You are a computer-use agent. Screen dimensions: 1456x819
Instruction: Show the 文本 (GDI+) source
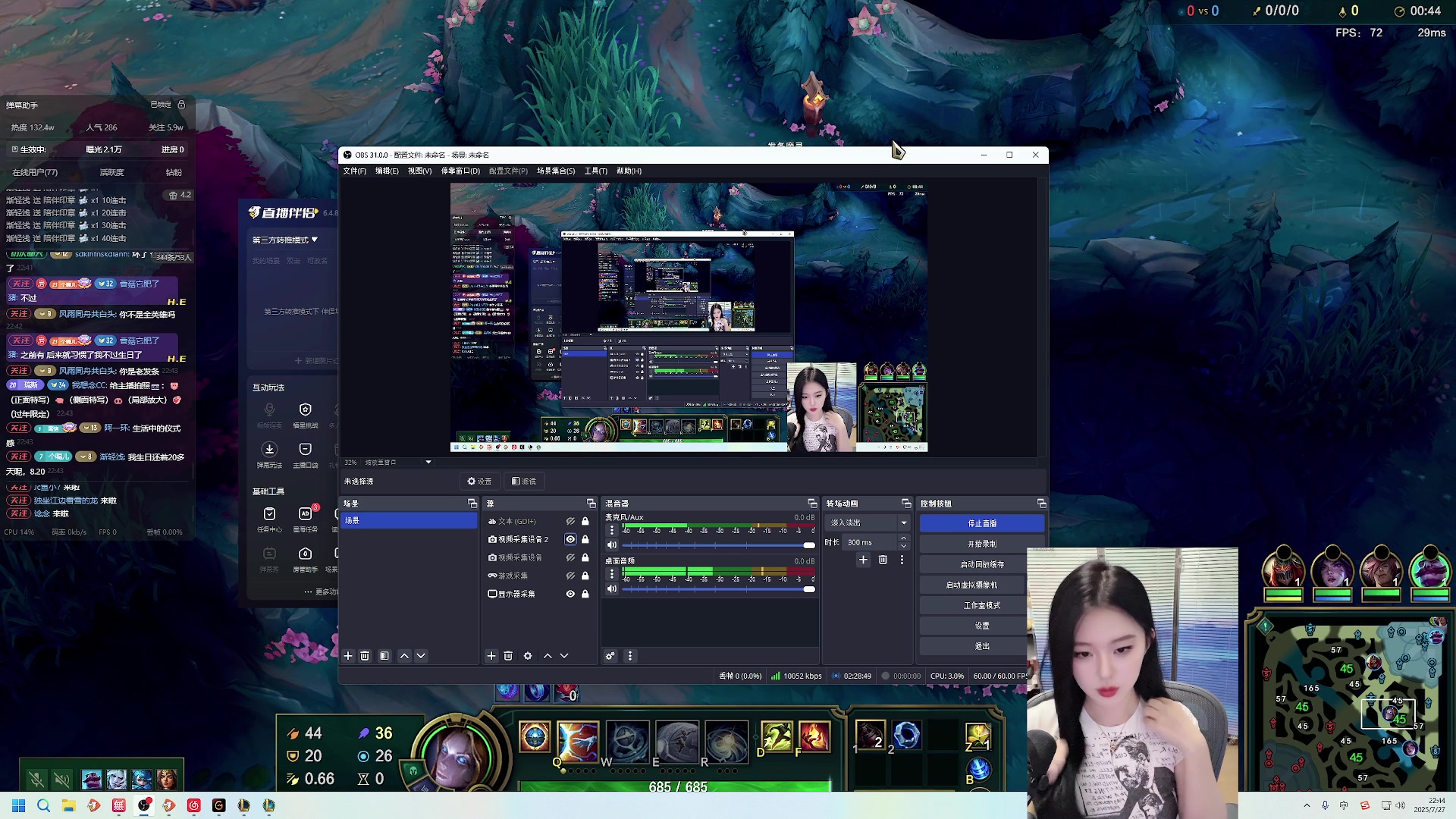pyautogui.click(x=570, y=522)
